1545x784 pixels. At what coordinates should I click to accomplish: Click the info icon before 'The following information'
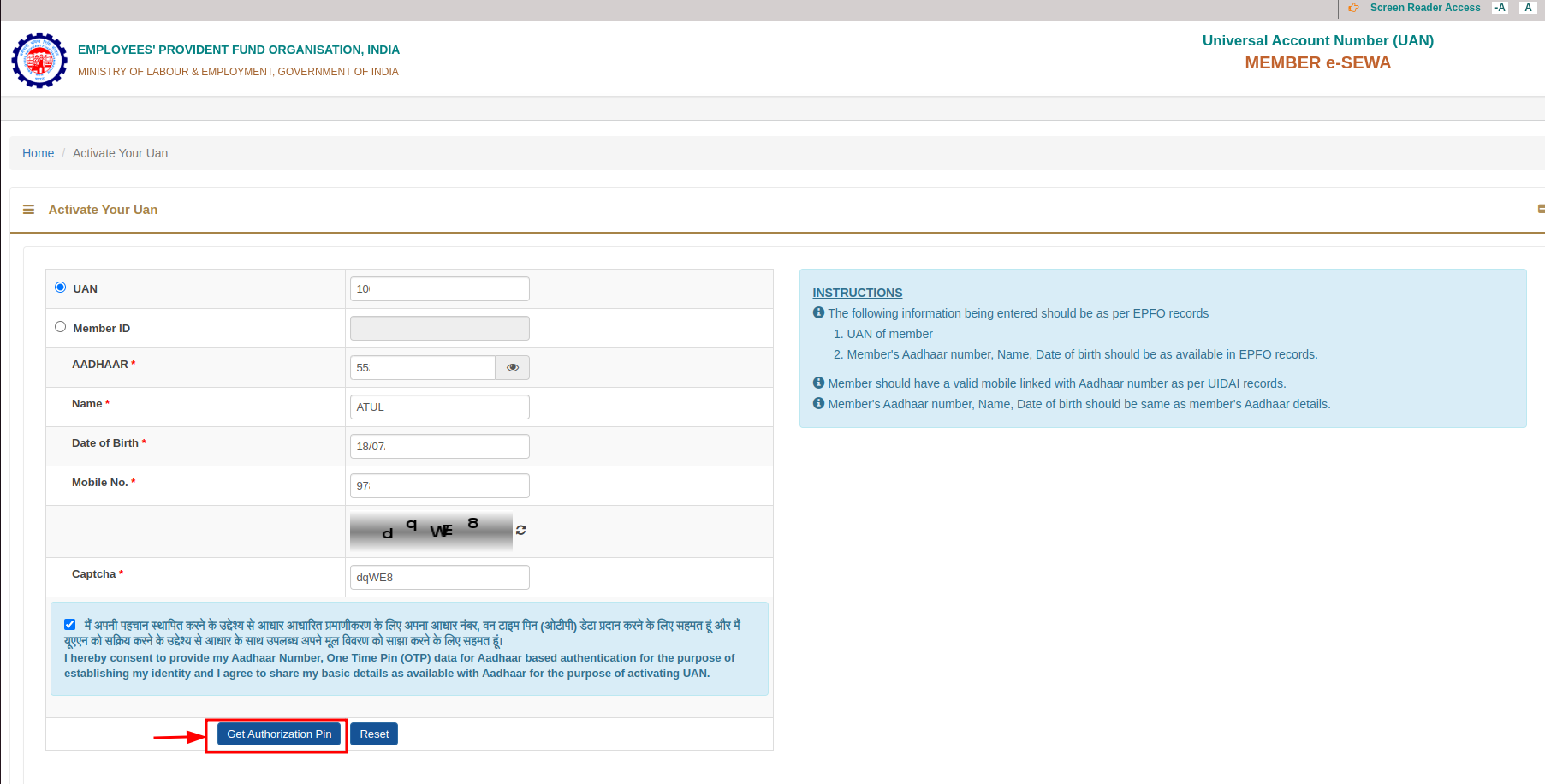(818, 312)
